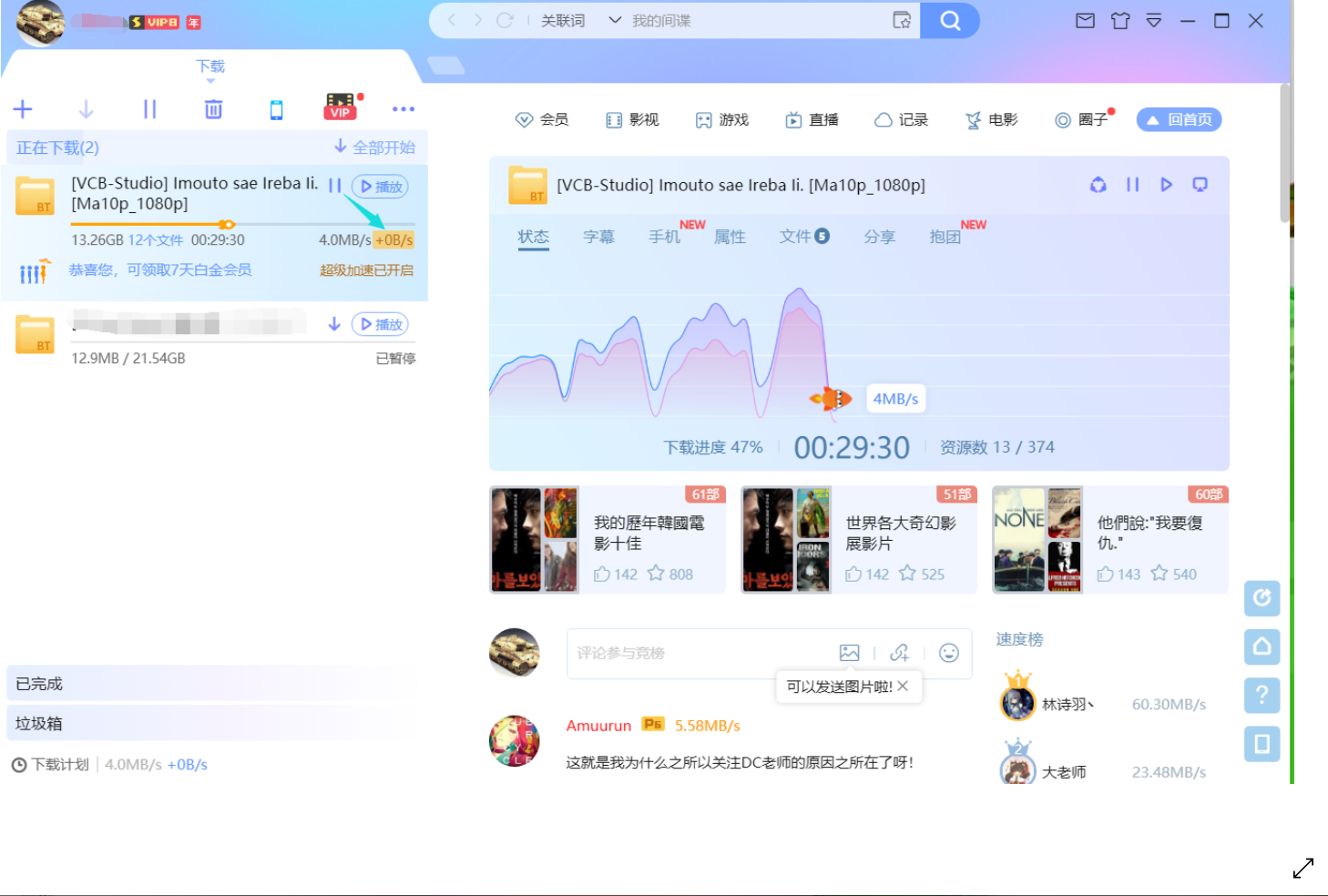Click the add new task icon

pyautogui.click(x=22, y=108)
